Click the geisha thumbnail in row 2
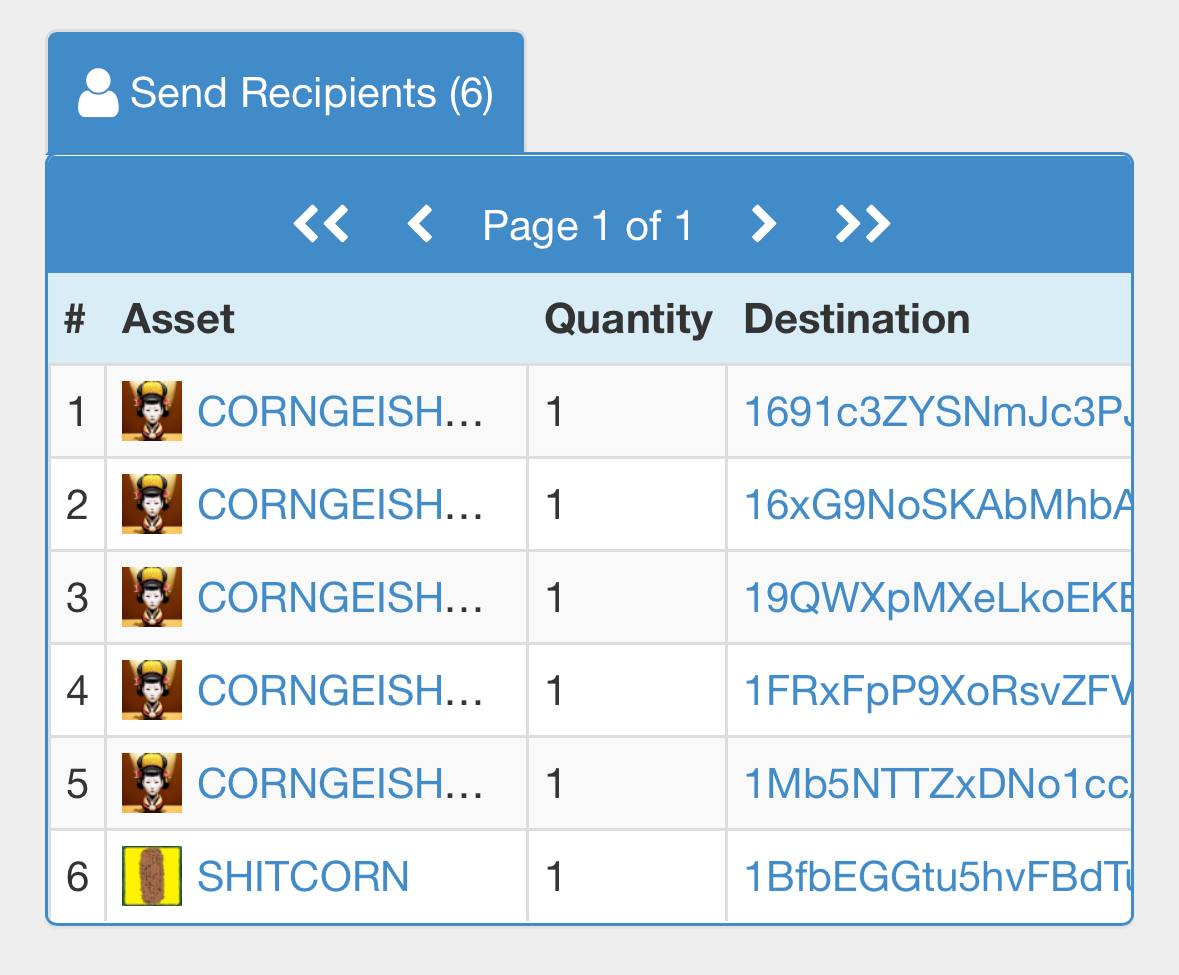 152,504
